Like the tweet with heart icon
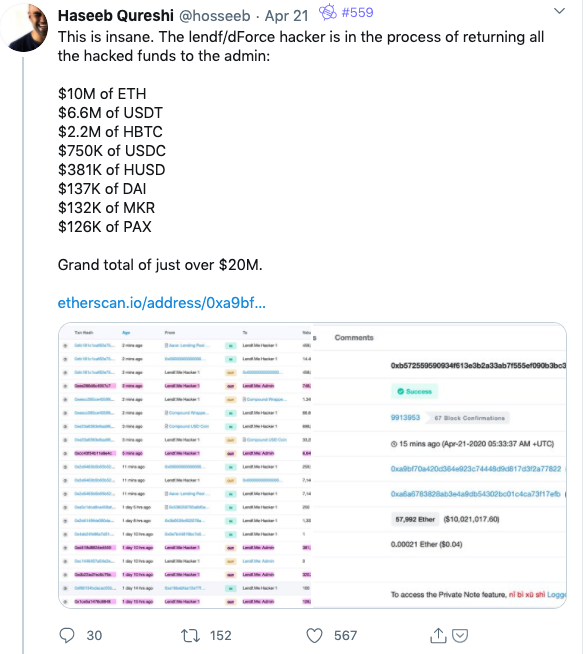The height and width of the screenshot is (654, 586). click(x=314, y=636)
